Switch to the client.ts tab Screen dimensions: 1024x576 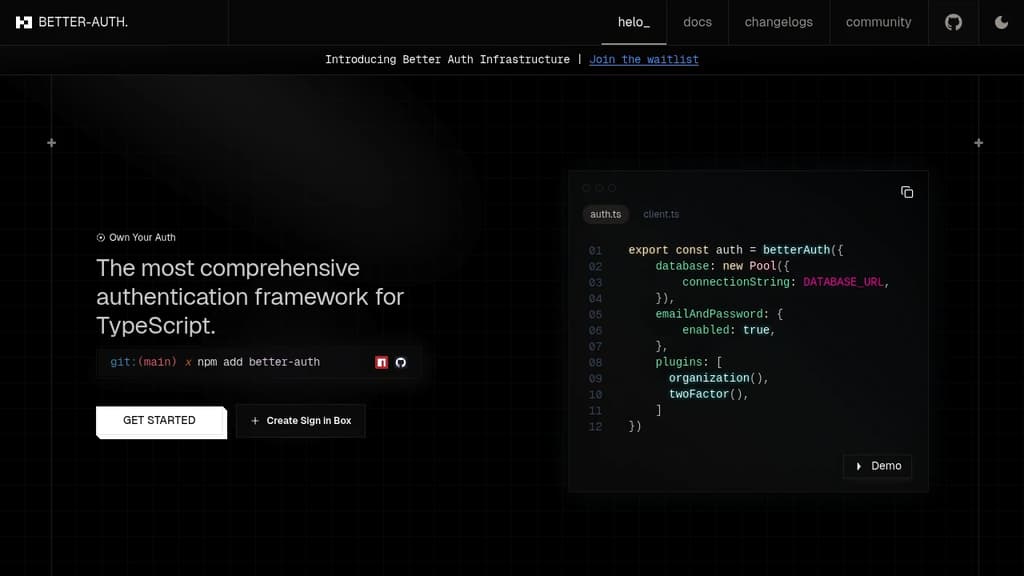pyautogui.click(x=661, y=214)
